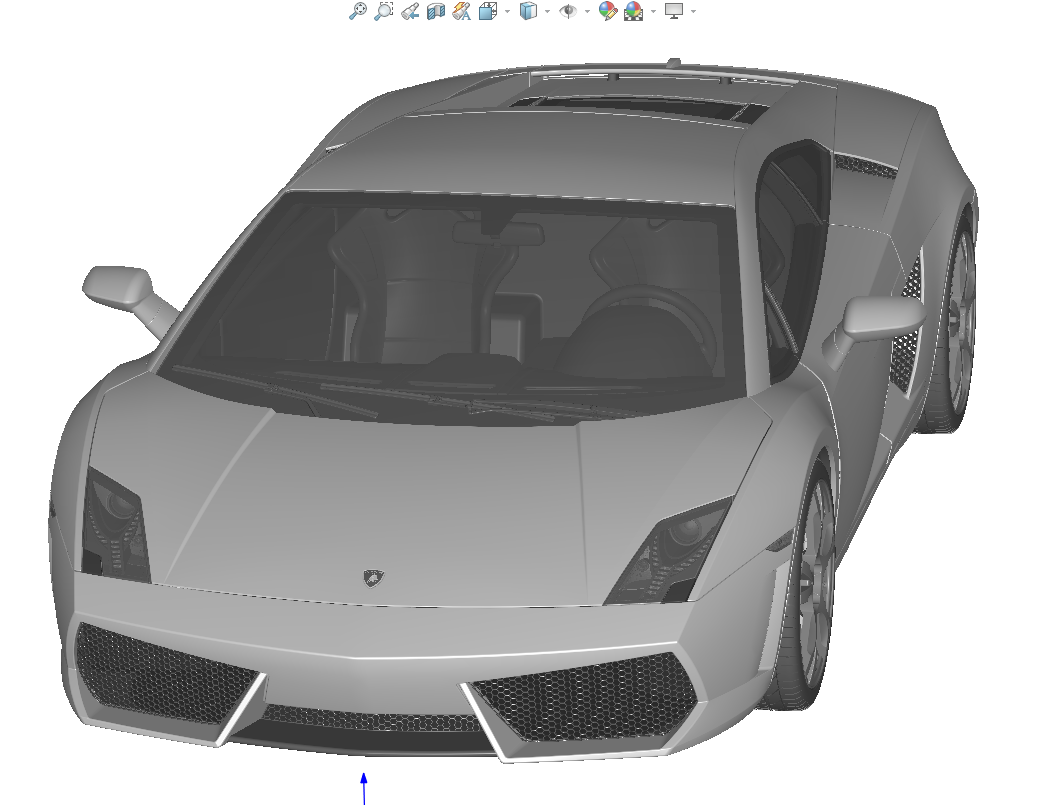Click the Zoom to Fit icon
This screenshot has width=1046, height=805.
358,11
